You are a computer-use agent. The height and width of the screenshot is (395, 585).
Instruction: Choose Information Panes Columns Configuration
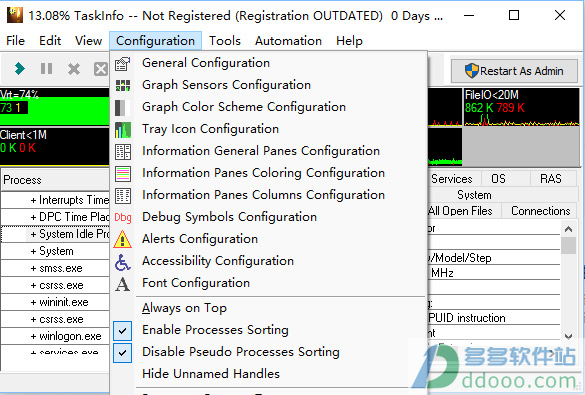[x=263, y=195]
